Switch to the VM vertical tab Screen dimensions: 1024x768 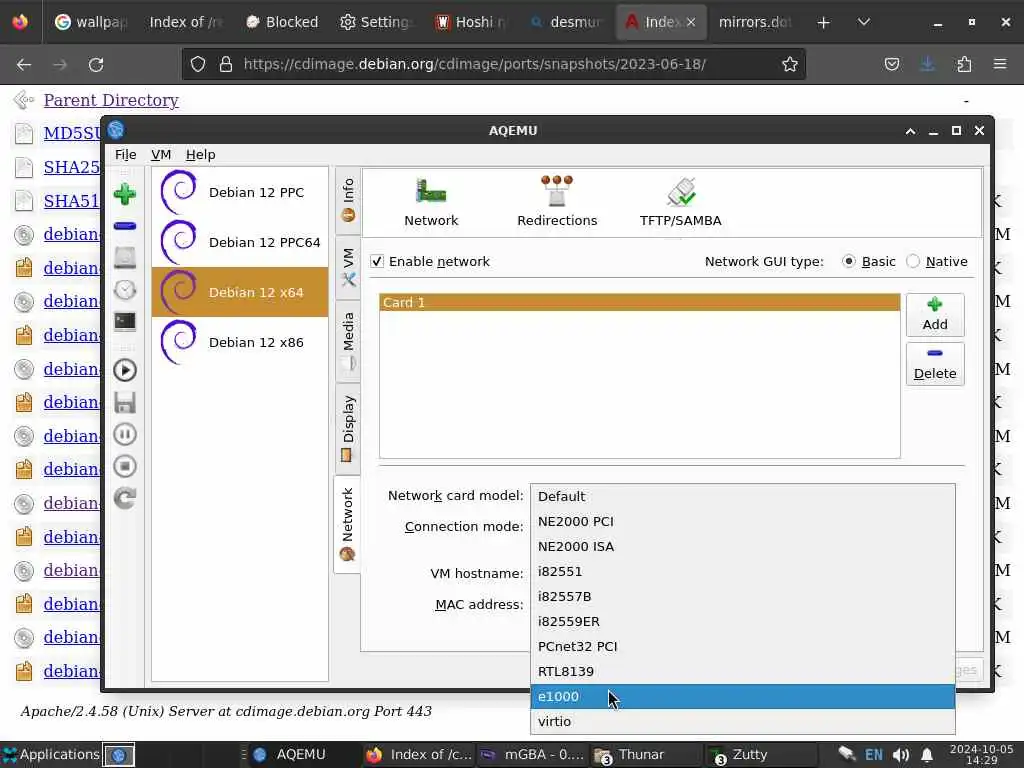pos(347,267)
